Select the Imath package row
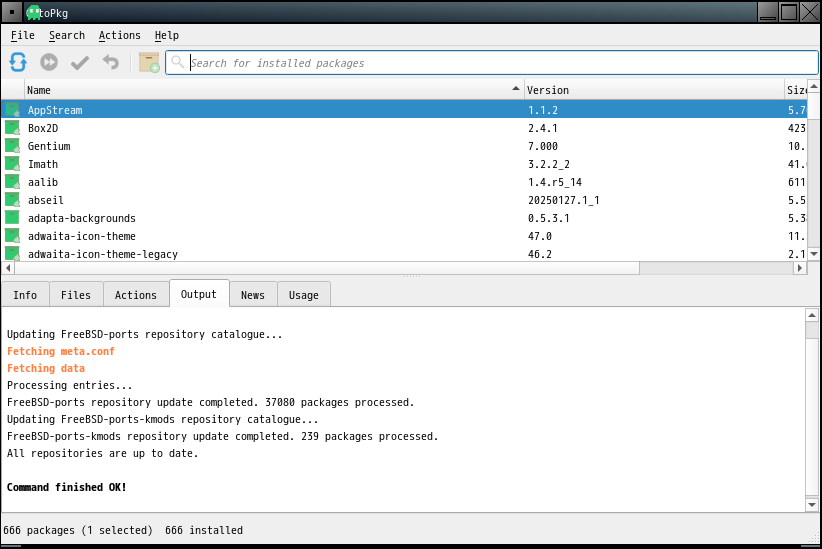Screen dimensions: 822x549 (404, 164)
